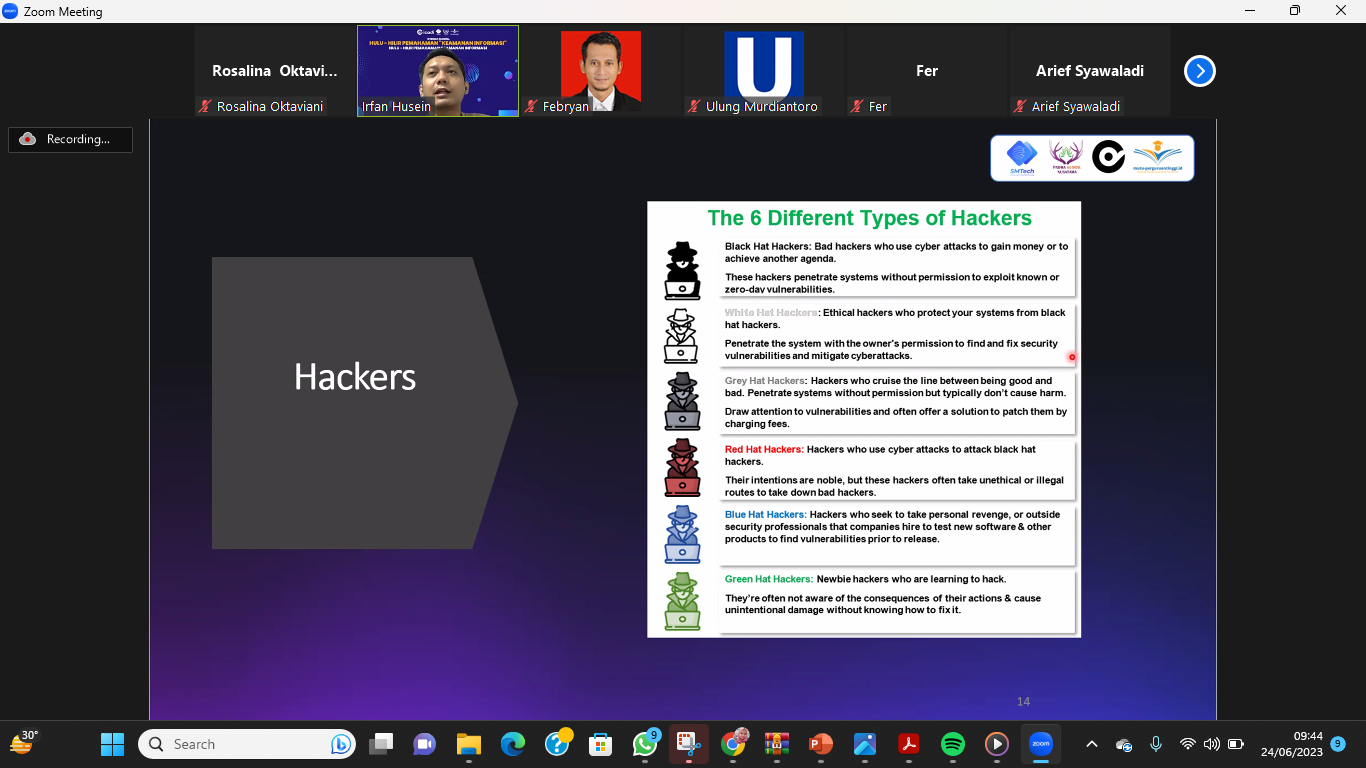
Task: Open Microsoft Edge from the taskbar
Action: click(512, 744)
